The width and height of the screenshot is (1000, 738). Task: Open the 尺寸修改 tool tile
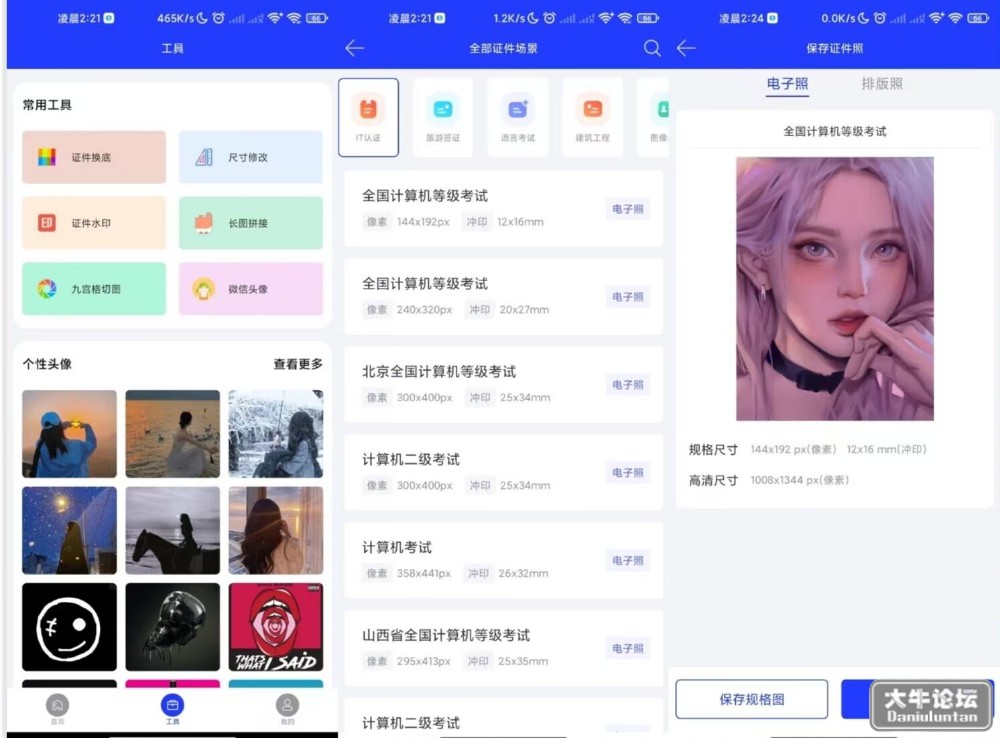click(x=251, y=157)
